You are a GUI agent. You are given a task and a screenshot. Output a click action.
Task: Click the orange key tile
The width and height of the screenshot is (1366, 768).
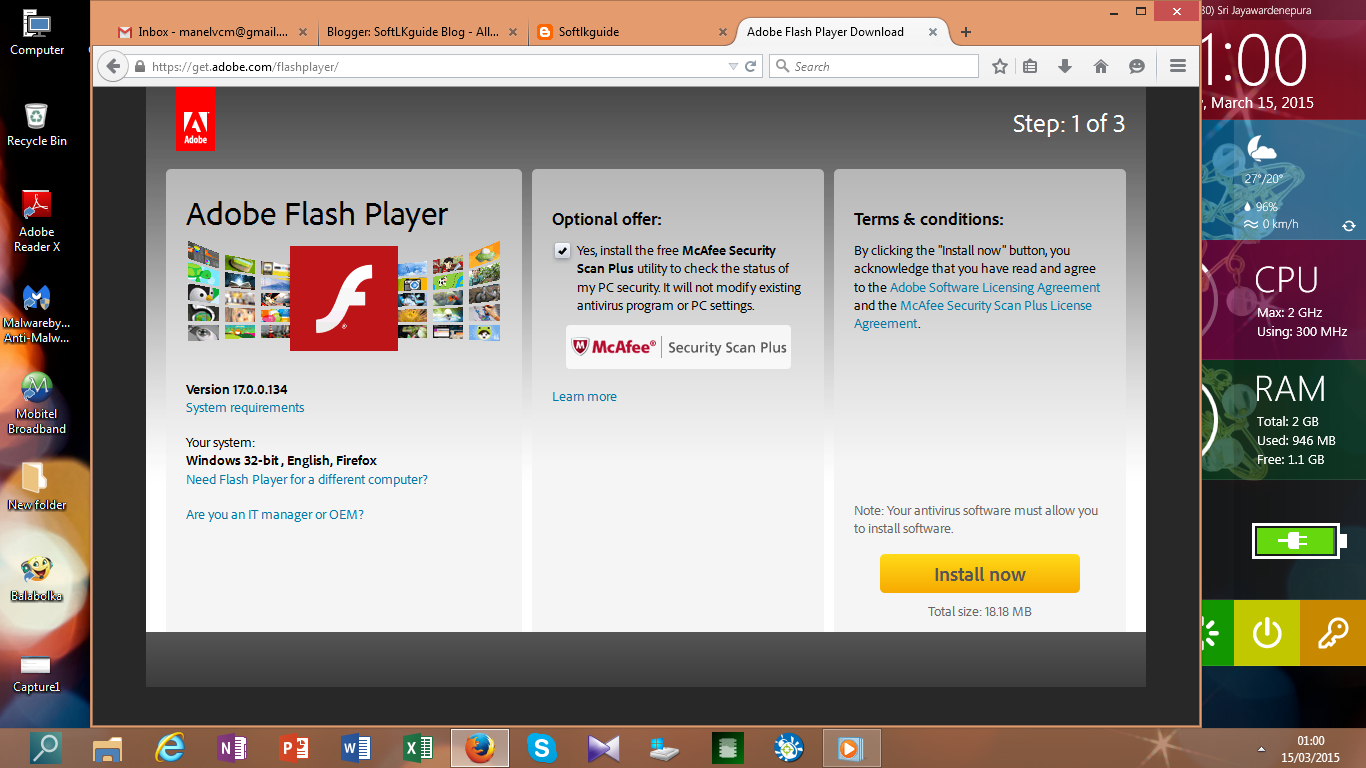[x=1333, y=633]
